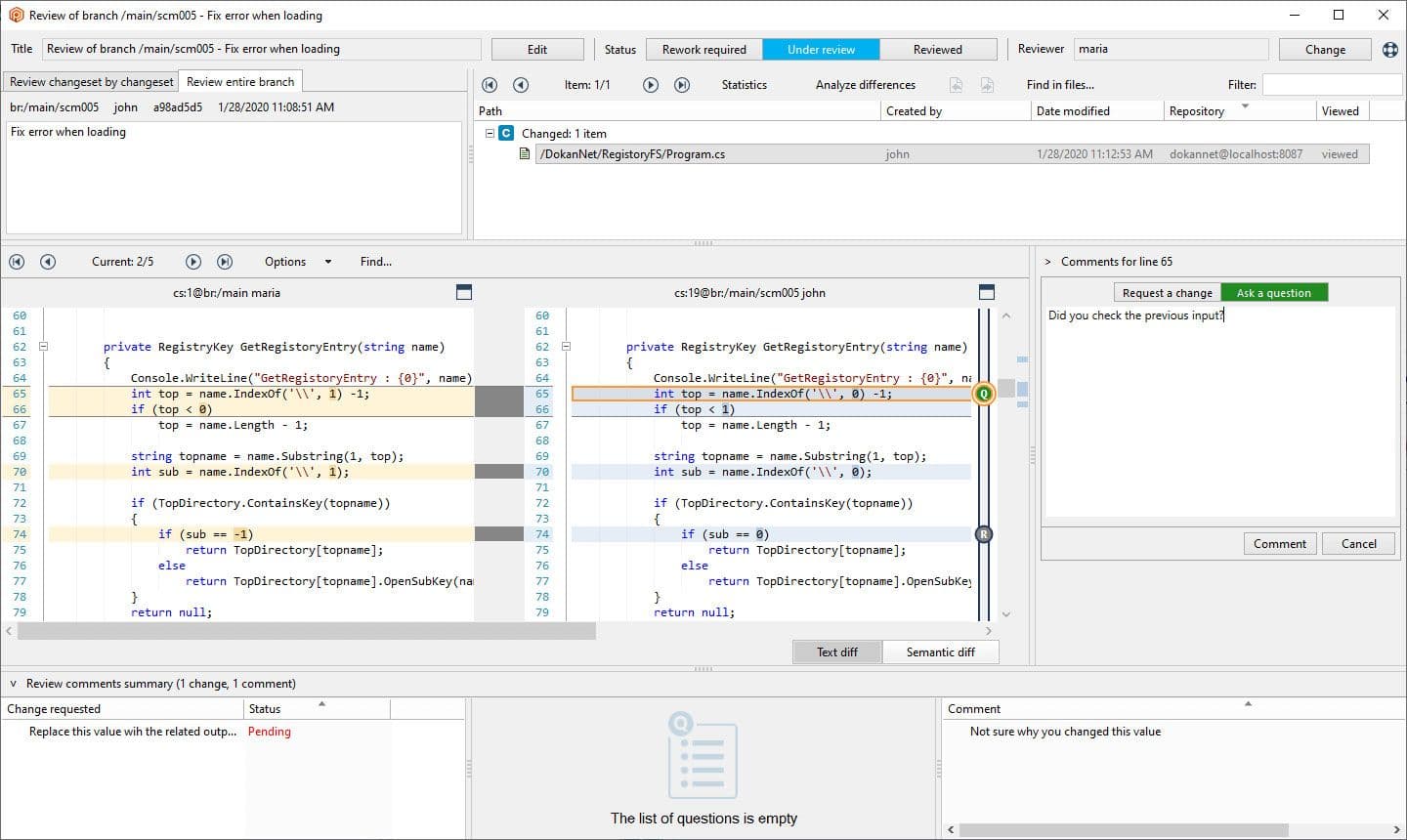Click the Statistics option in the toolbar

743,85
